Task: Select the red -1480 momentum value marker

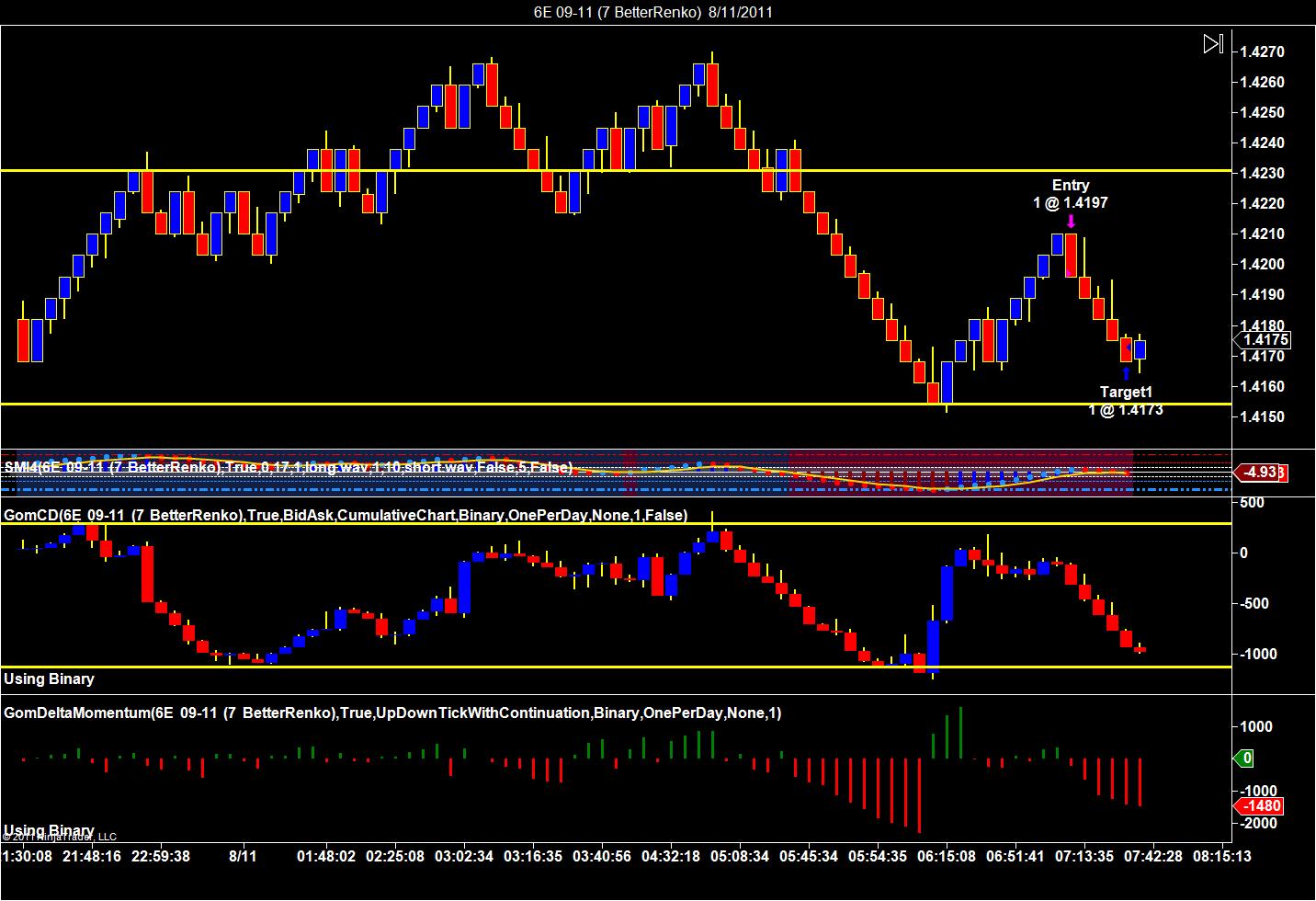Action: point(1258,806)
